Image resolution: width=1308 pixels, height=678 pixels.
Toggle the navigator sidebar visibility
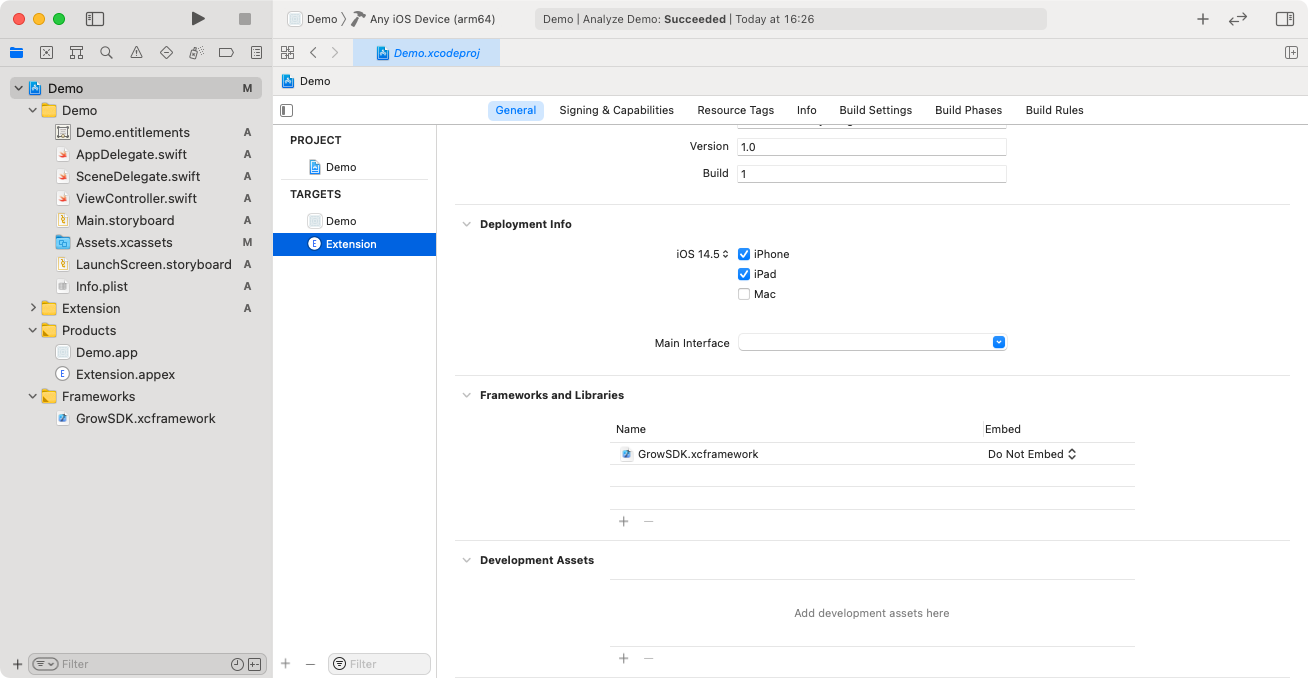click(x=95, y=19)
